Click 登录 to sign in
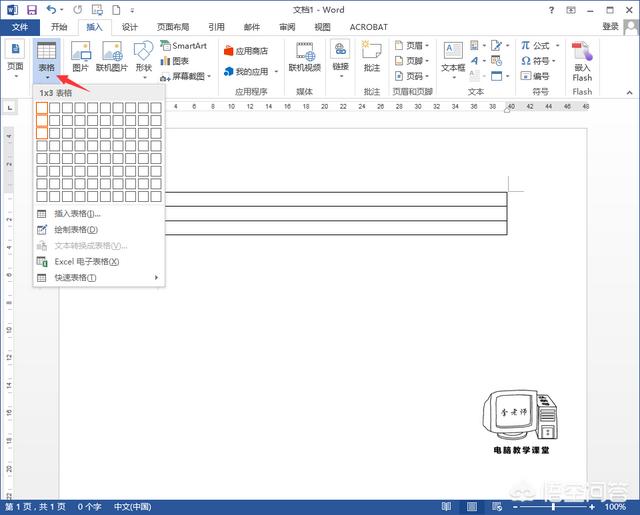Image resolution: width=640 pixels, height=515 pixels. pos(611,27)
